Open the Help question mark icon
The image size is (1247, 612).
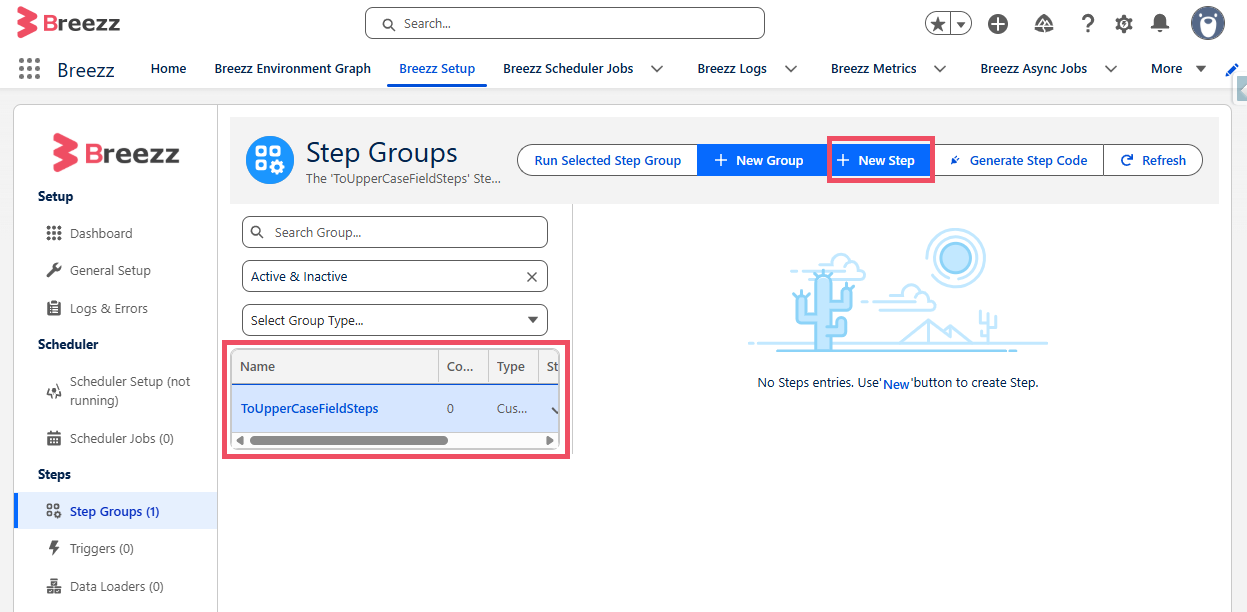[1088, 24]
